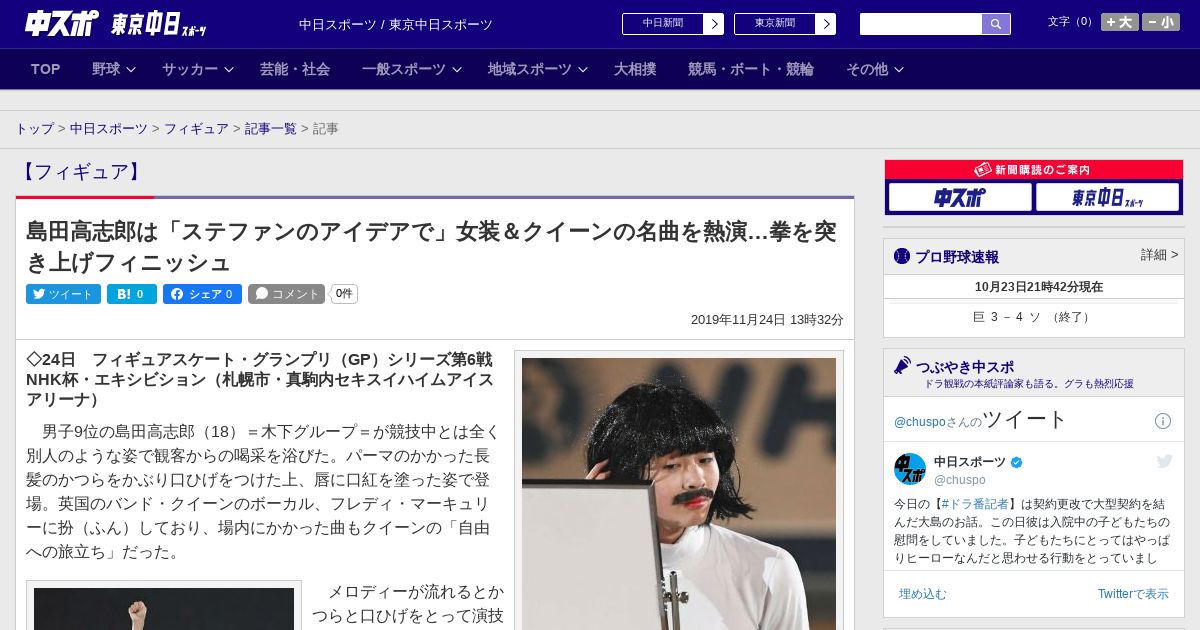Click the verified badge beside 中日スポーツ
The width and height of the screenshot is (1200, 630).
pos(1017,462)
